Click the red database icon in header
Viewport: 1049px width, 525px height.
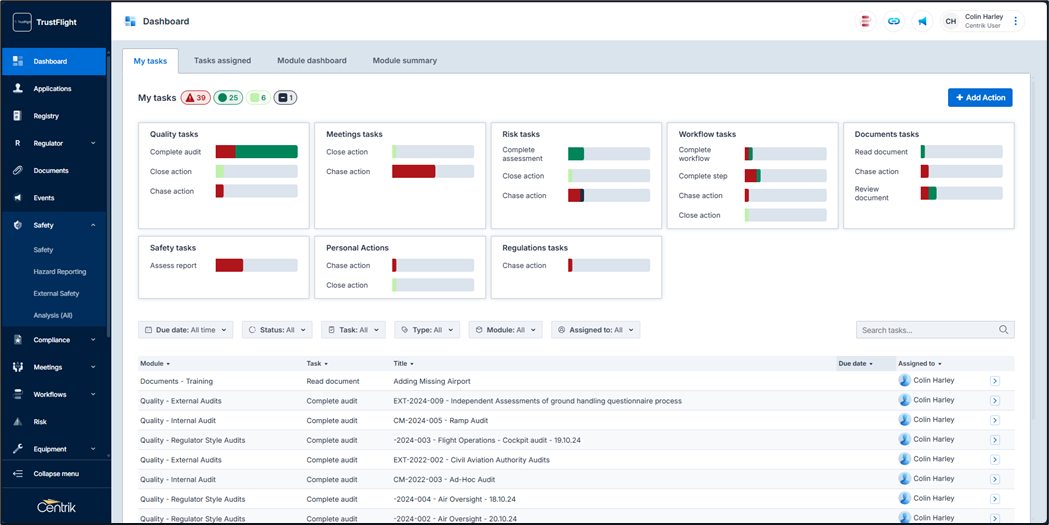[x=866, y=21]
